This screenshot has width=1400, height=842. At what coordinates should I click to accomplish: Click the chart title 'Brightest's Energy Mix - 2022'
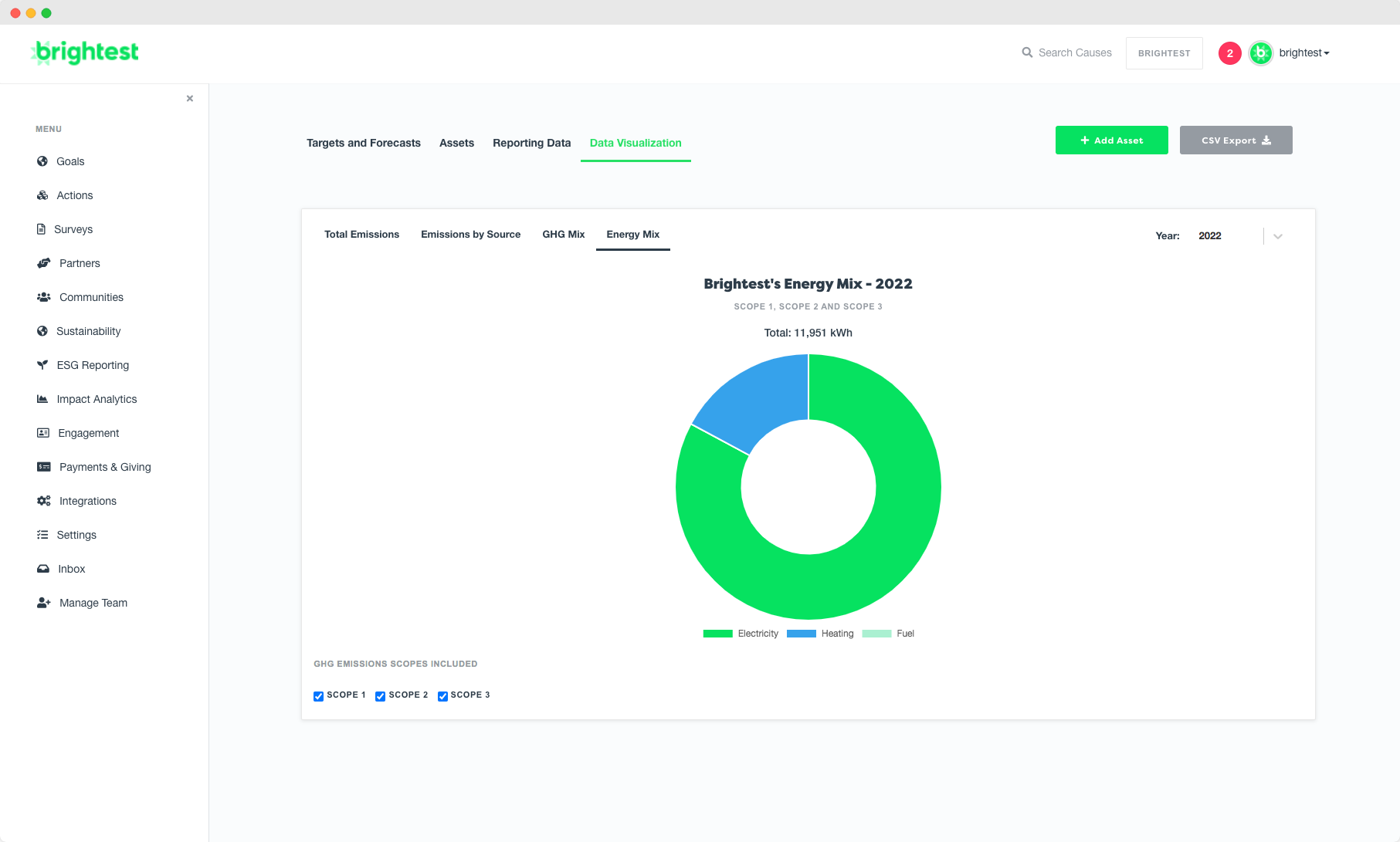[x=808, y=283]
